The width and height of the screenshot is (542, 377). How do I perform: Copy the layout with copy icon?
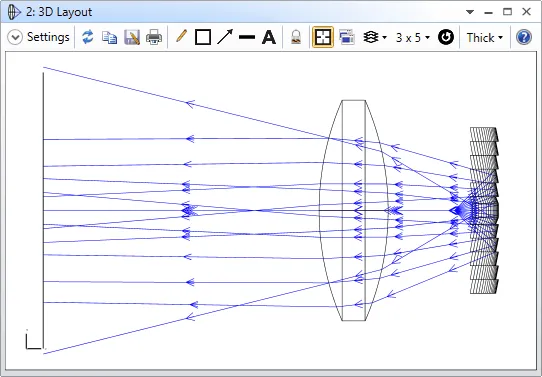[110, 37]
